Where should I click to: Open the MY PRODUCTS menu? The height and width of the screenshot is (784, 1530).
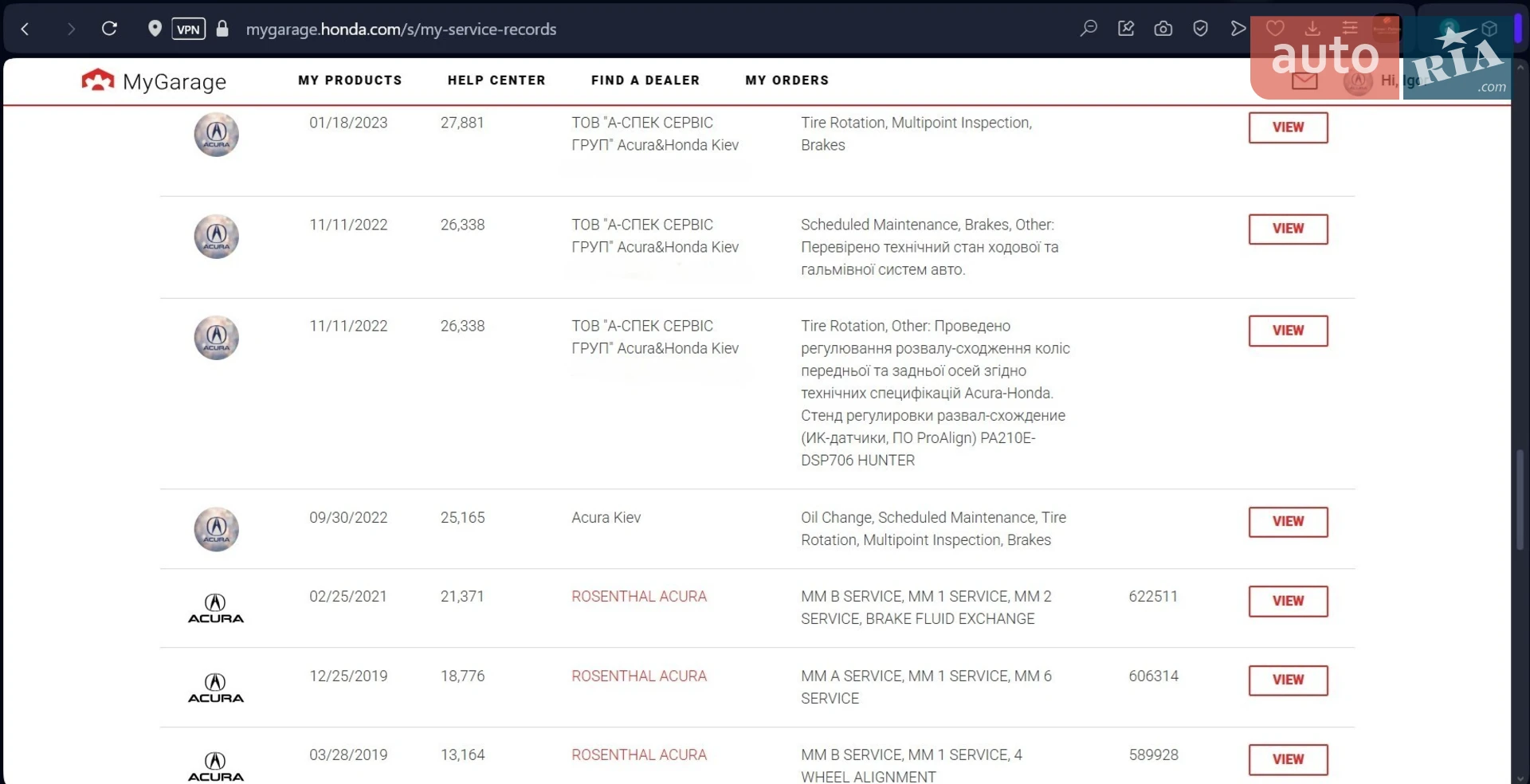coord(350,80)
